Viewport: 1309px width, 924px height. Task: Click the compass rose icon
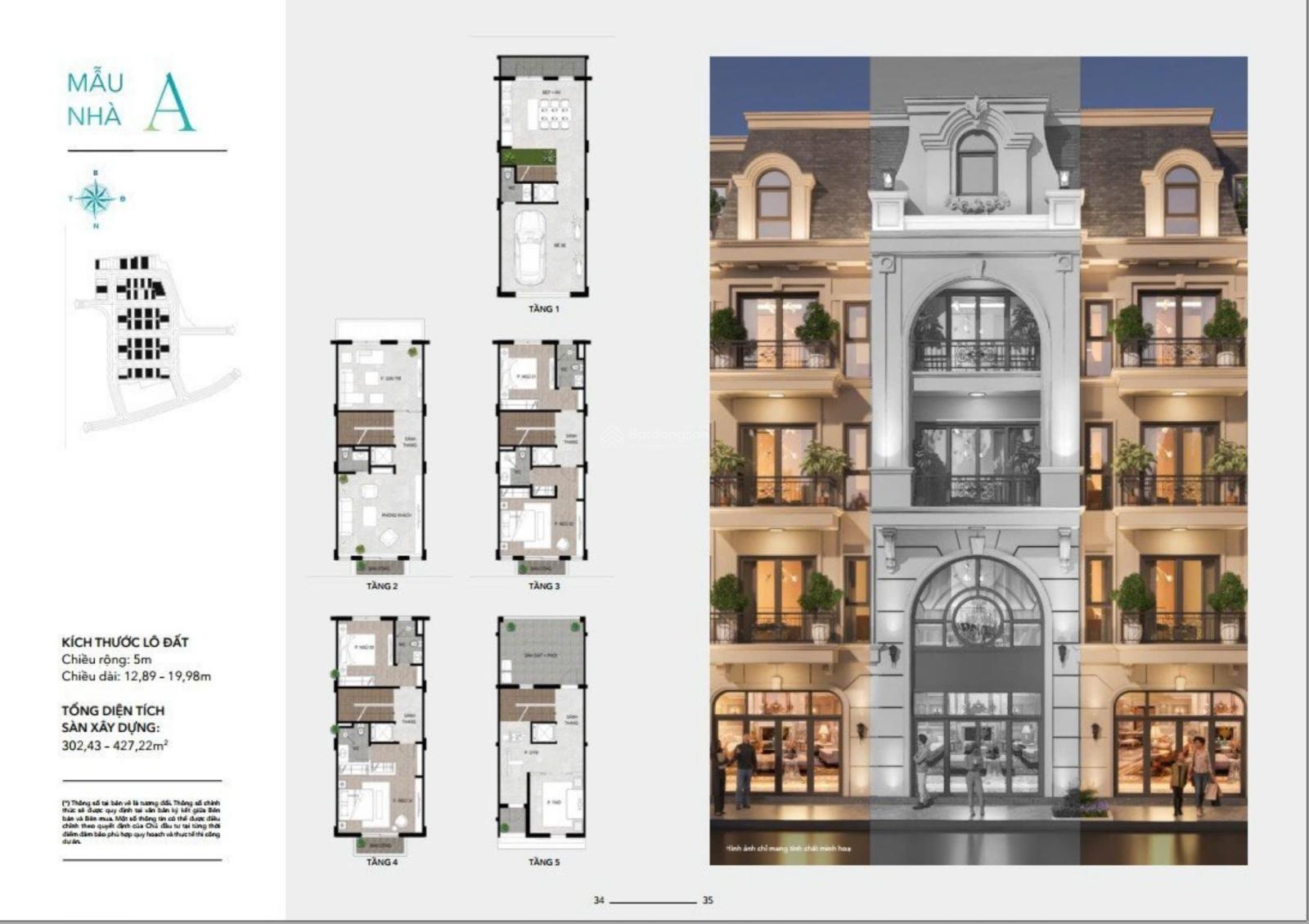(97, 199)
